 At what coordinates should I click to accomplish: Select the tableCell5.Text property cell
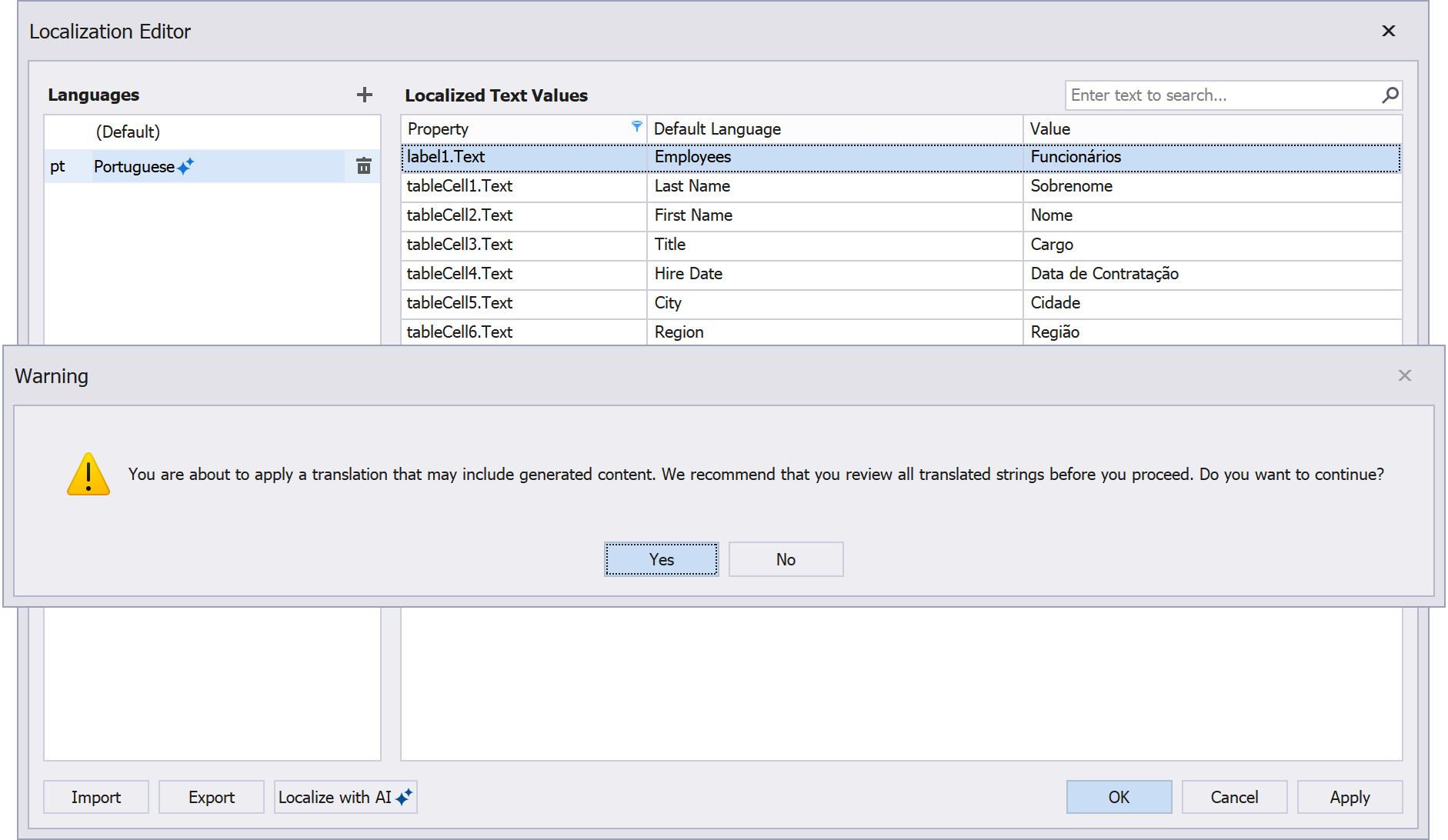pyautogui.click(x=524, y=303)
